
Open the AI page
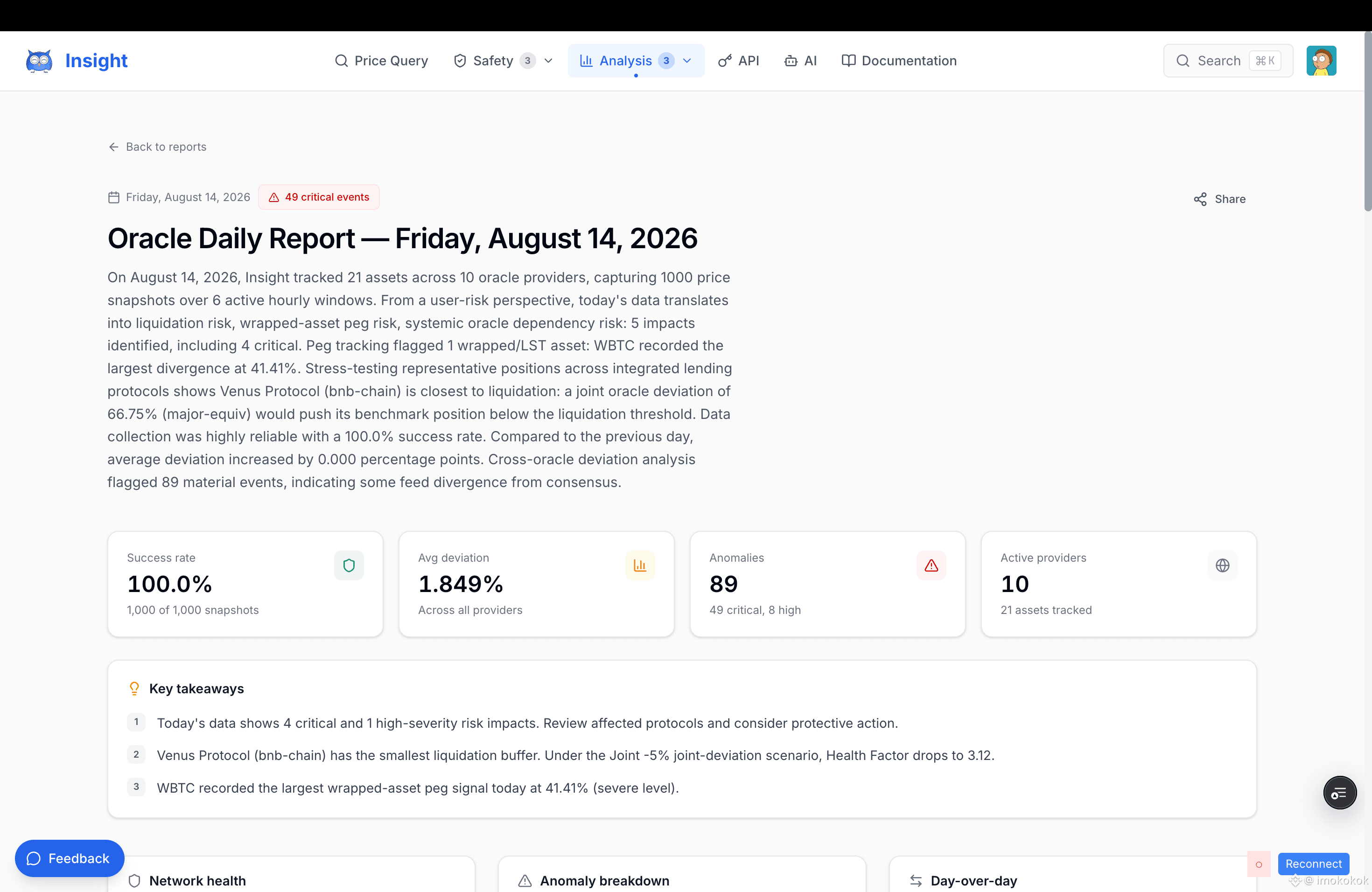[800, 61]
